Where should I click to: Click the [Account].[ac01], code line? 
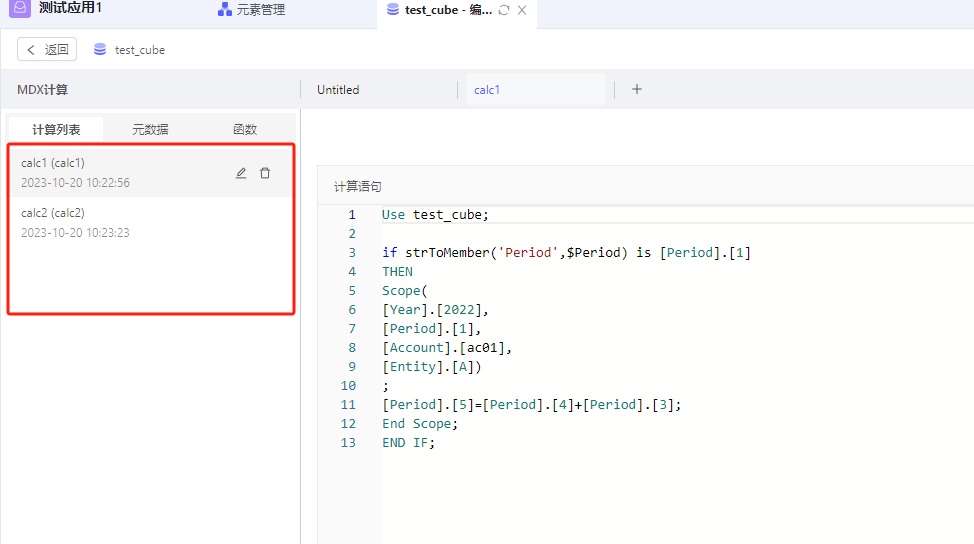[x=447, y=348]
